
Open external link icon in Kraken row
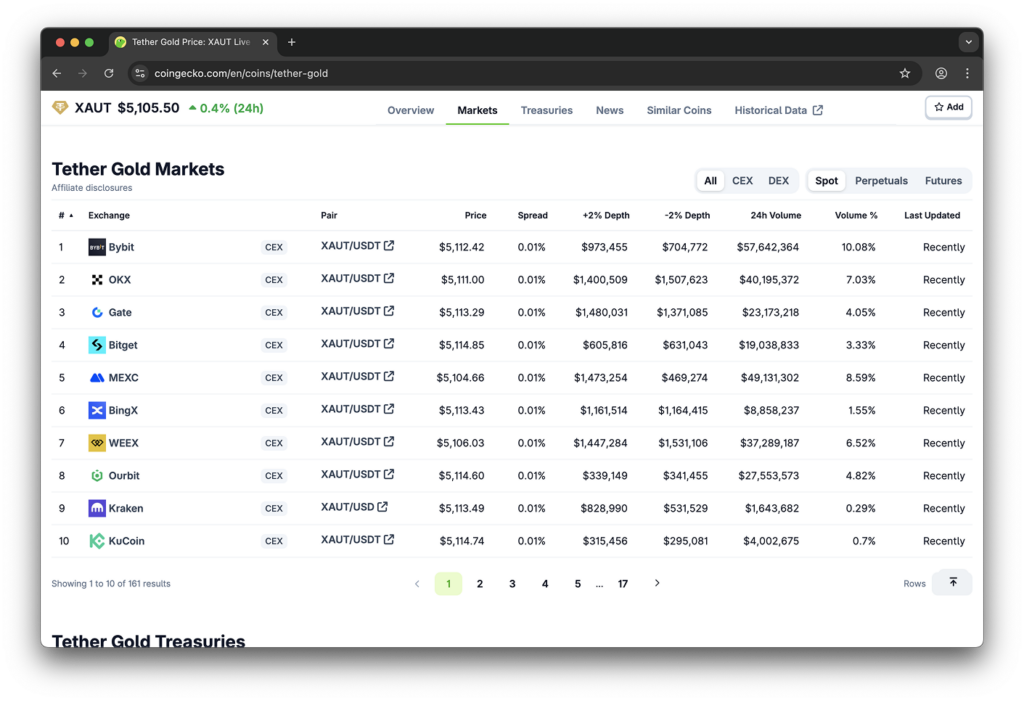pyautogui.click(x=383, y=507)
